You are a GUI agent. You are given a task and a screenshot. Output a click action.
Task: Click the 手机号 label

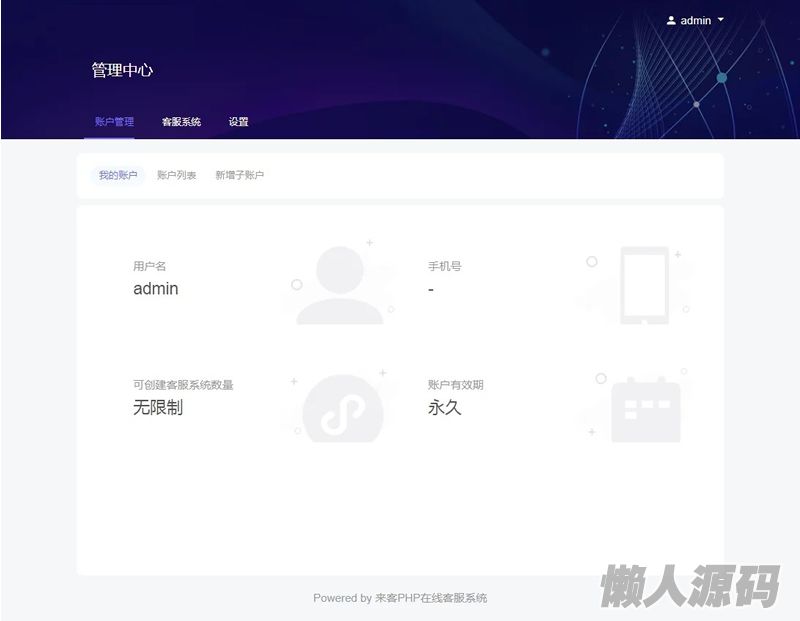(x=444, y=266)
